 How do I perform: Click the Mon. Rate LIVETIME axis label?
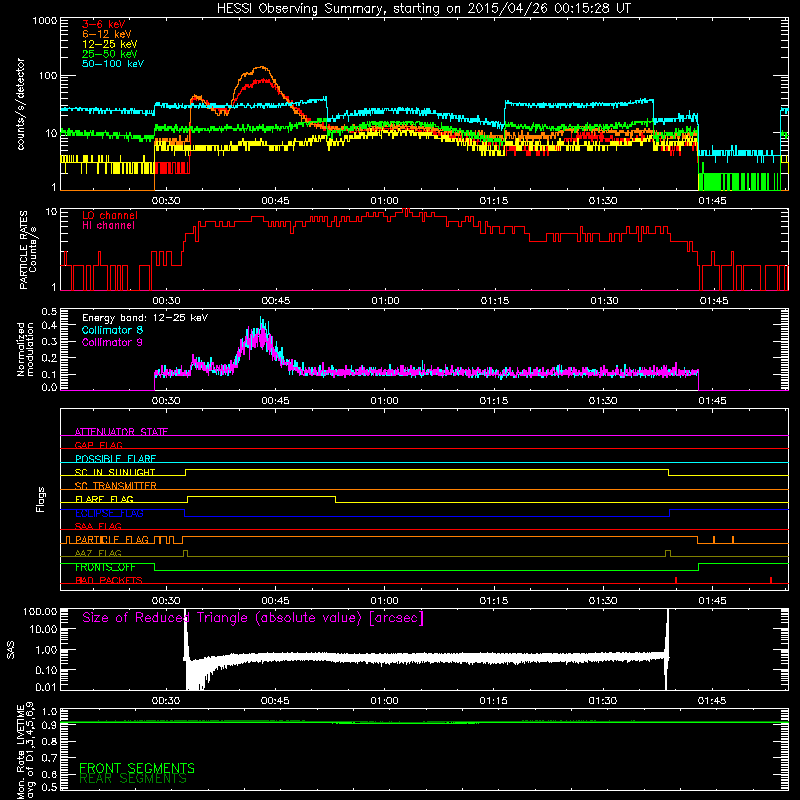click(x=26, y=751)
